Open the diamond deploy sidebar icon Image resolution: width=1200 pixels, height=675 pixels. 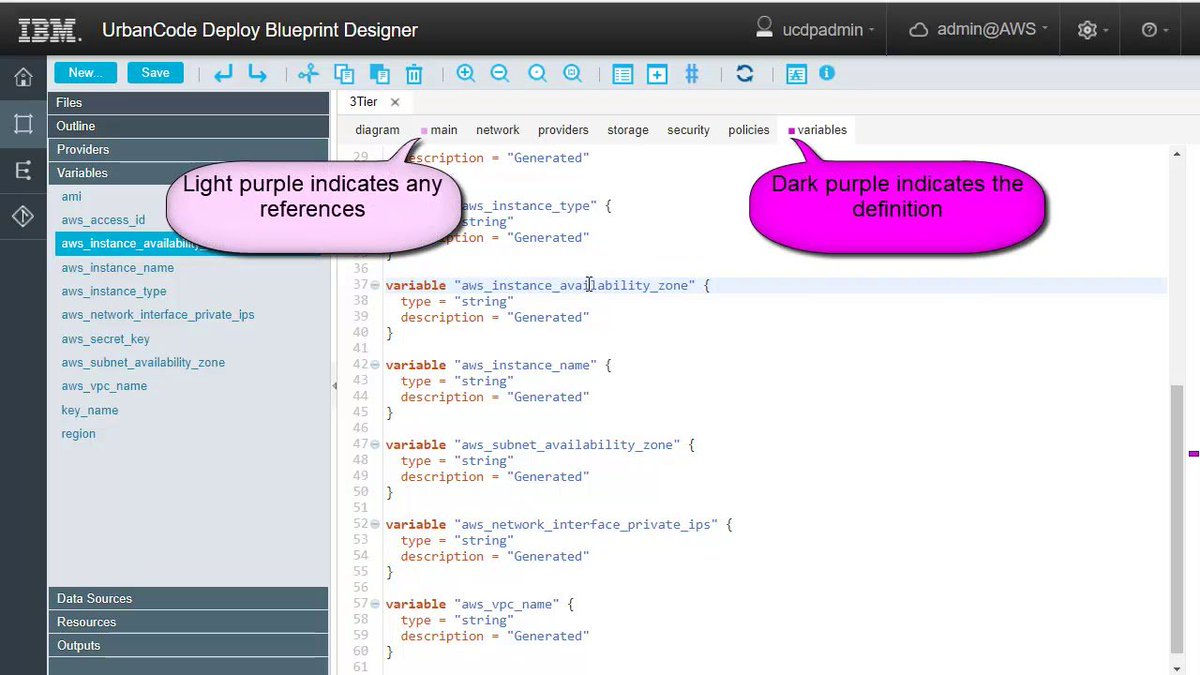[23, 218]
